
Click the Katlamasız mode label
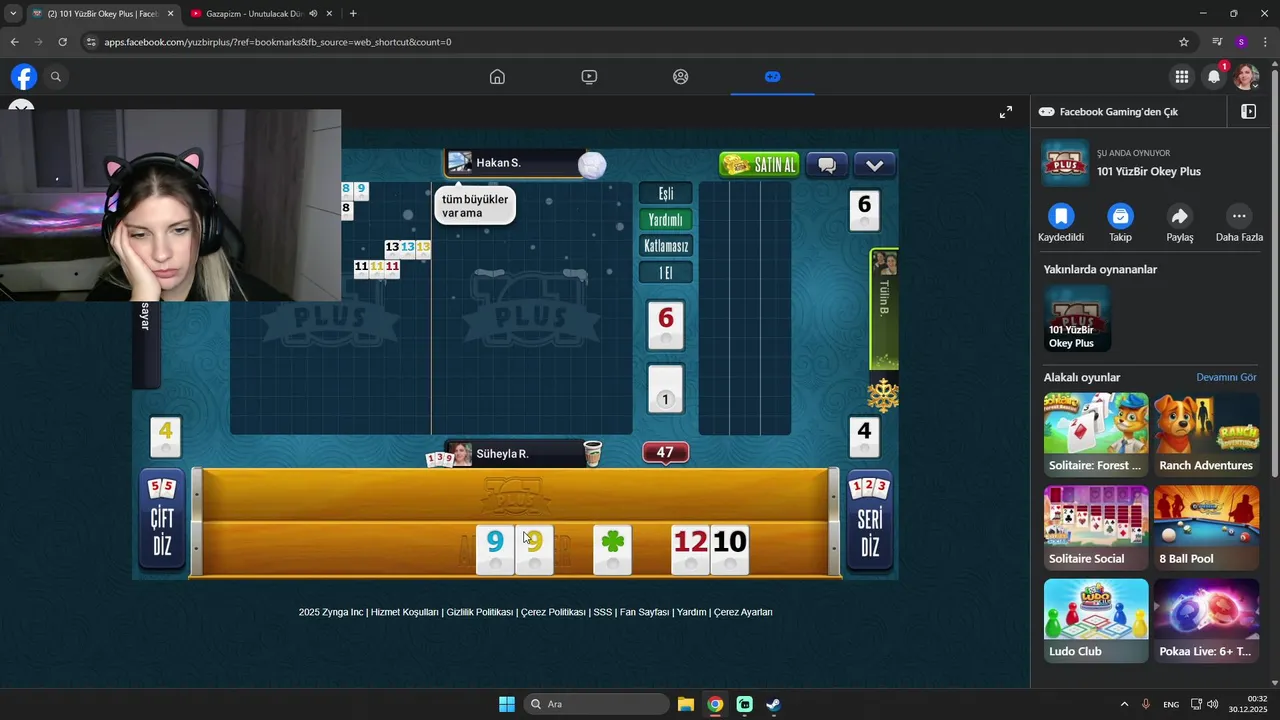tap(666, 246)
